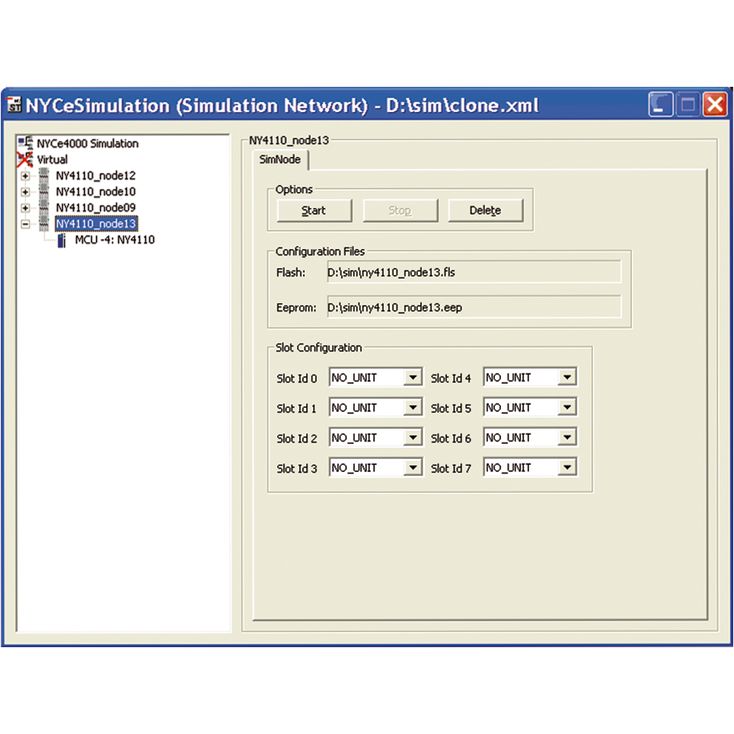
Task: Select the MCU -4: NY4110 tree item
Action: pos(115,240)
